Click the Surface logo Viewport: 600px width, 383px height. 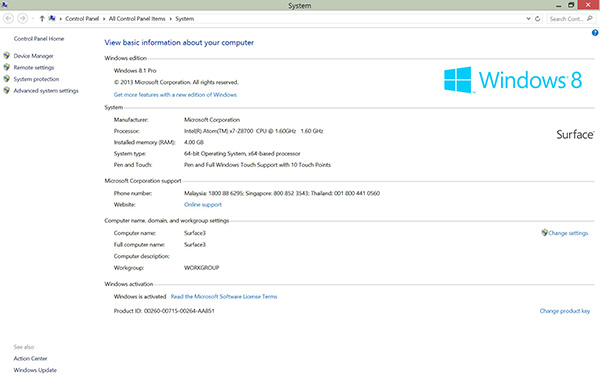coord(575,134)
